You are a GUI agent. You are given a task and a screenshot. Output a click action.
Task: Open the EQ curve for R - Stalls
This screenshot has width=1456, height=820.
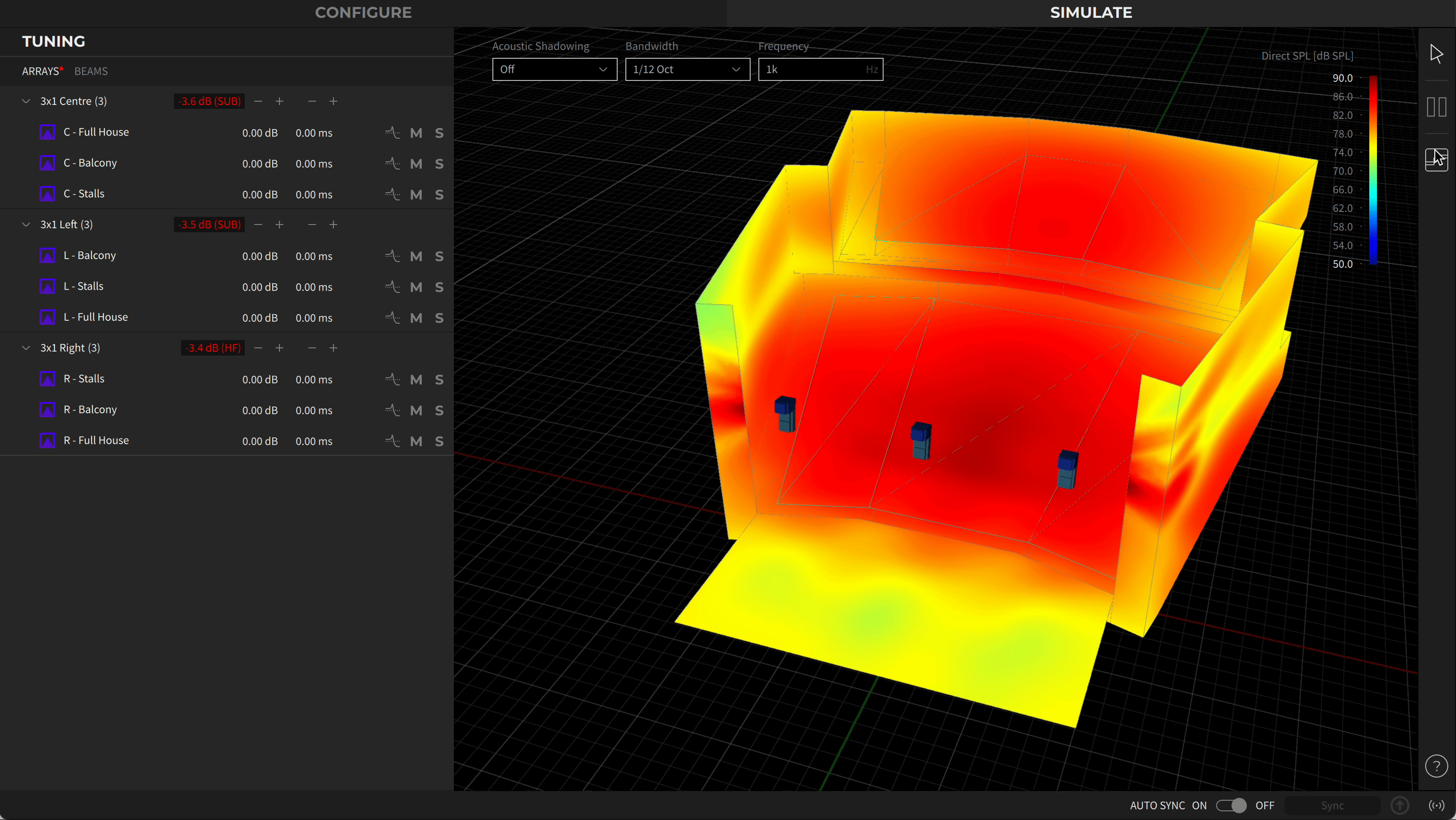(392, 379)
